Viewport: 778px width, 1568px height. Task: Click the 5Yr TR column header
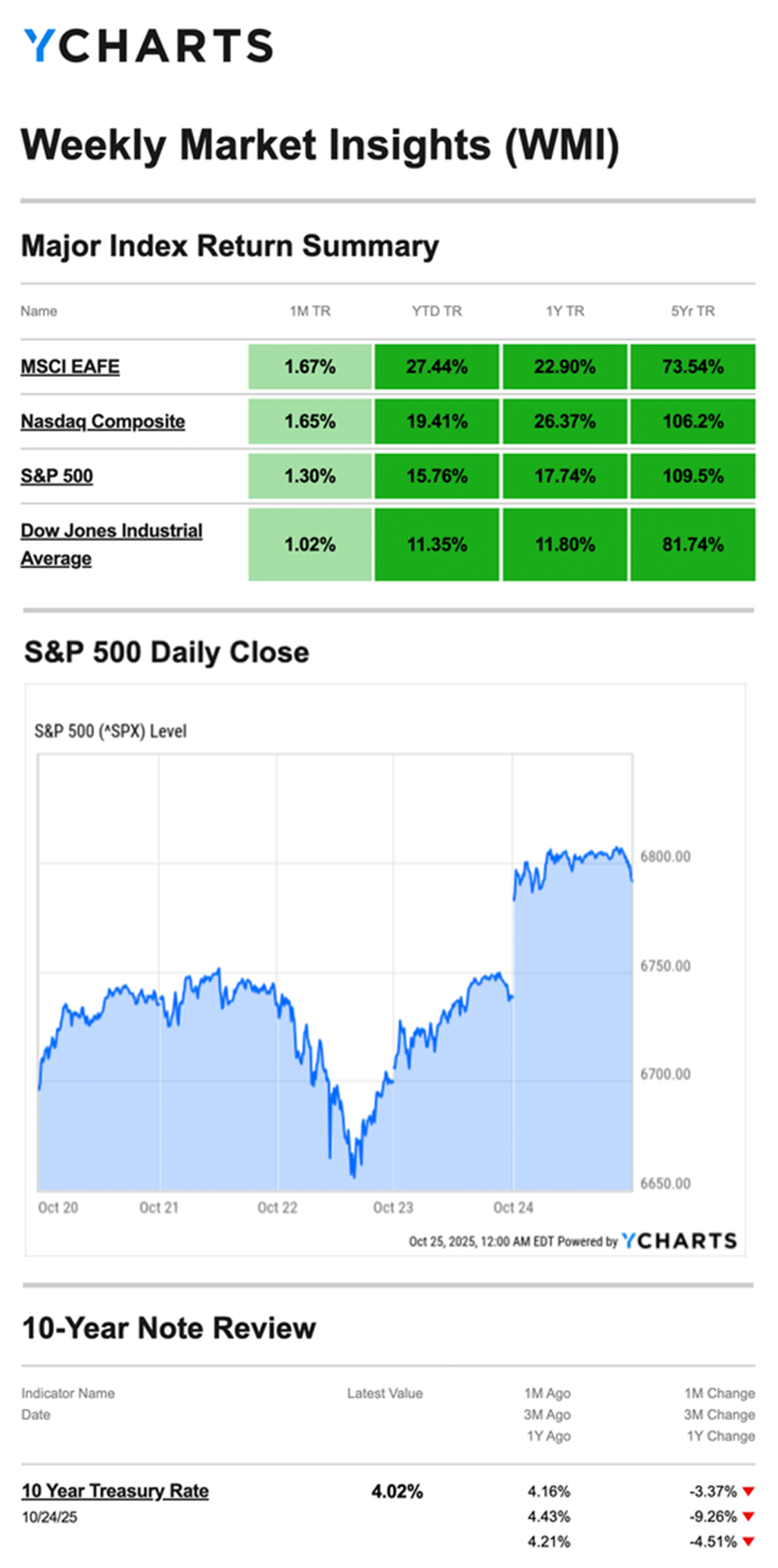(692, 311)
